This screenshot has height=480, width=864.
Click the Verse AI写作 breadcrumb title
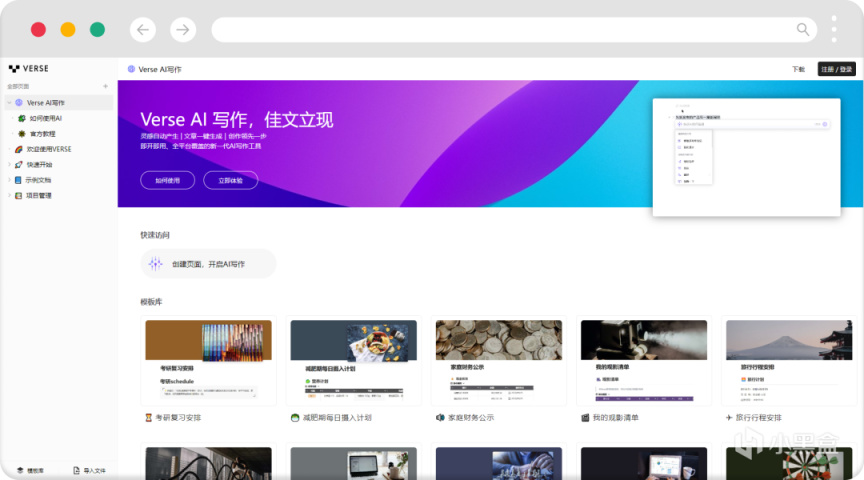click(160, 69)
